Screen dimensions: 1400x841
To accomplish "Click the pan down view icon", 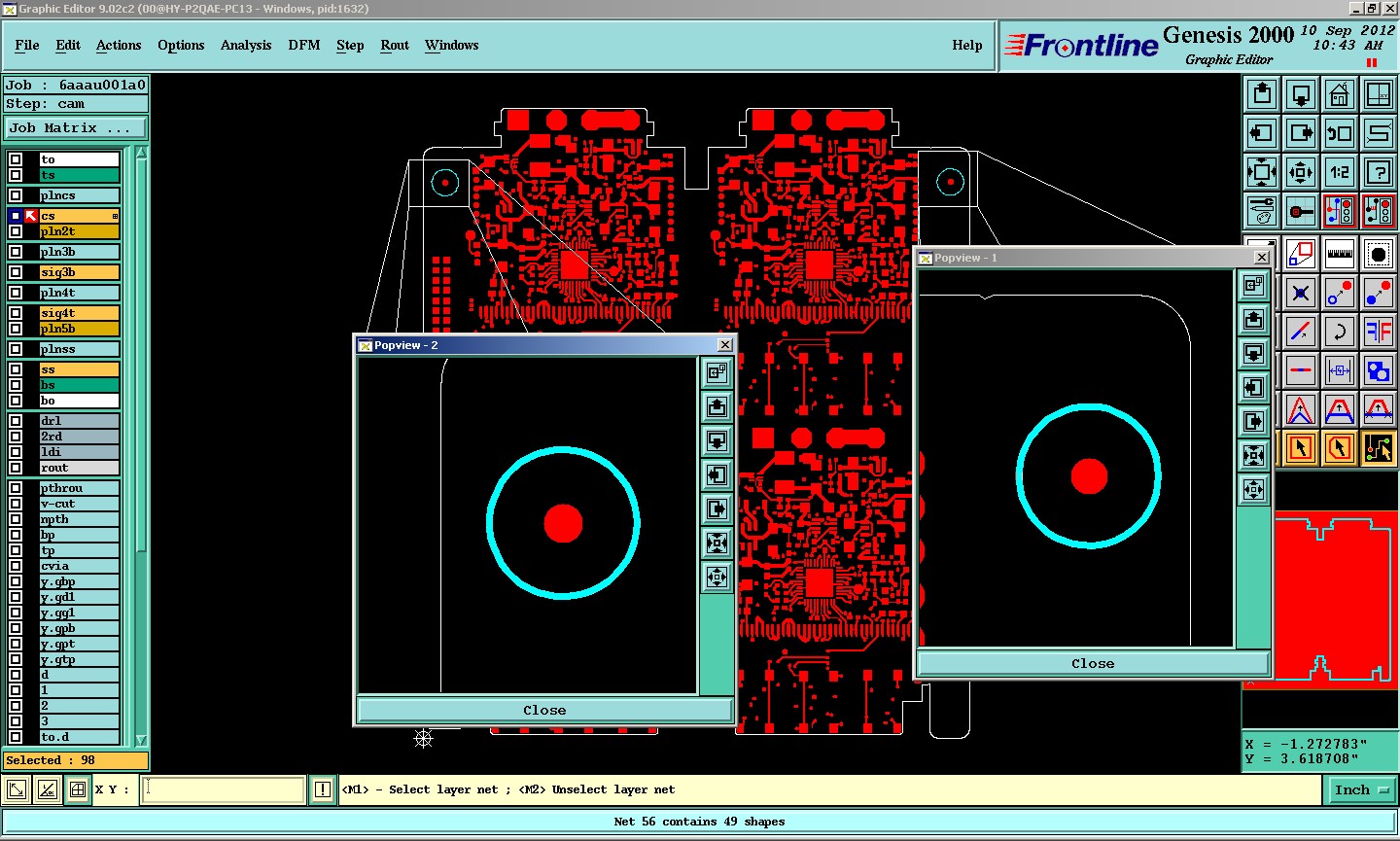I will 1301,94.
